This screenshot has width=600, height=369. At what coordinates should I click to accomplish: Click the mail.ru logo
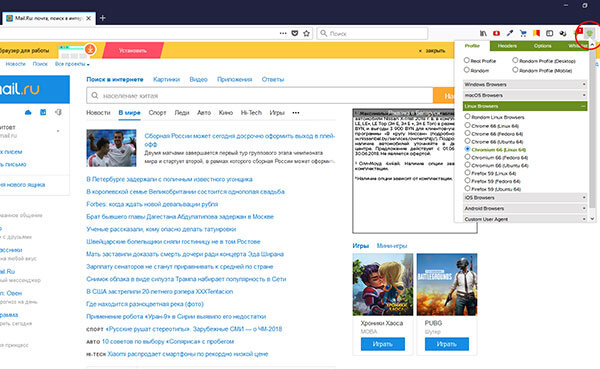point(20,89)
